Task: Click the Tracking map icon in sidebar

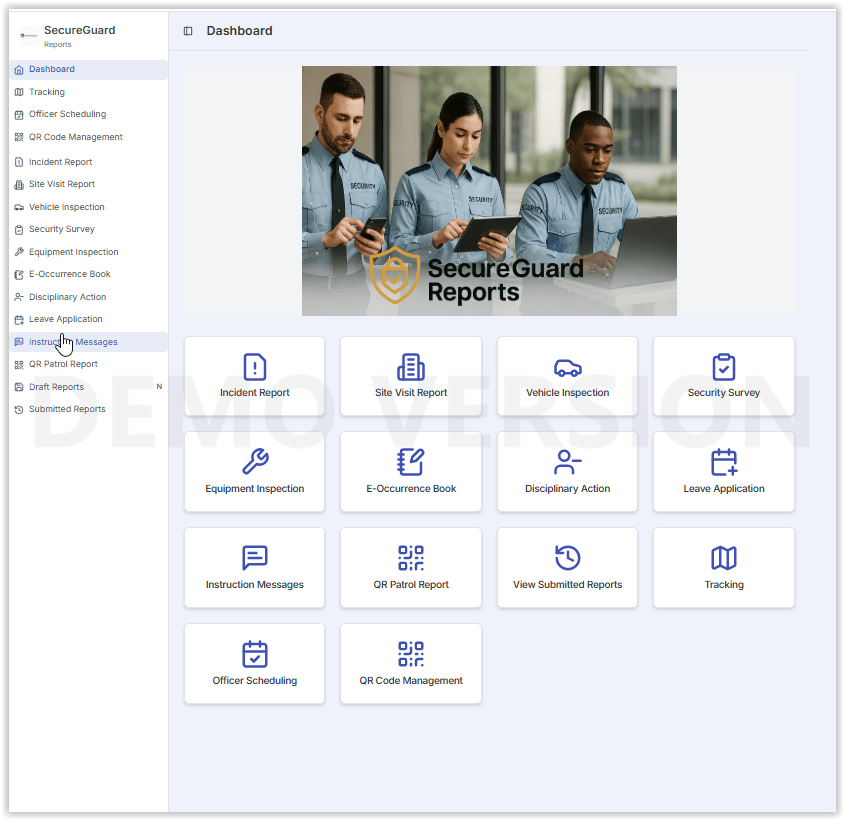Action: point(19,92)
